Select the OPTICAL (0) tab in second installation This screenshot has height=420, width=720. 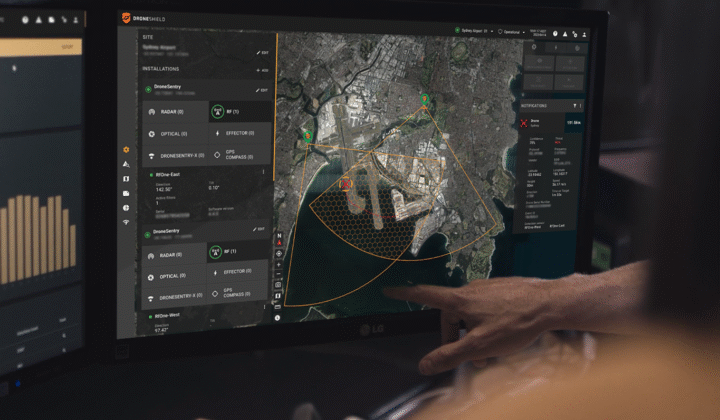point(174,276)
